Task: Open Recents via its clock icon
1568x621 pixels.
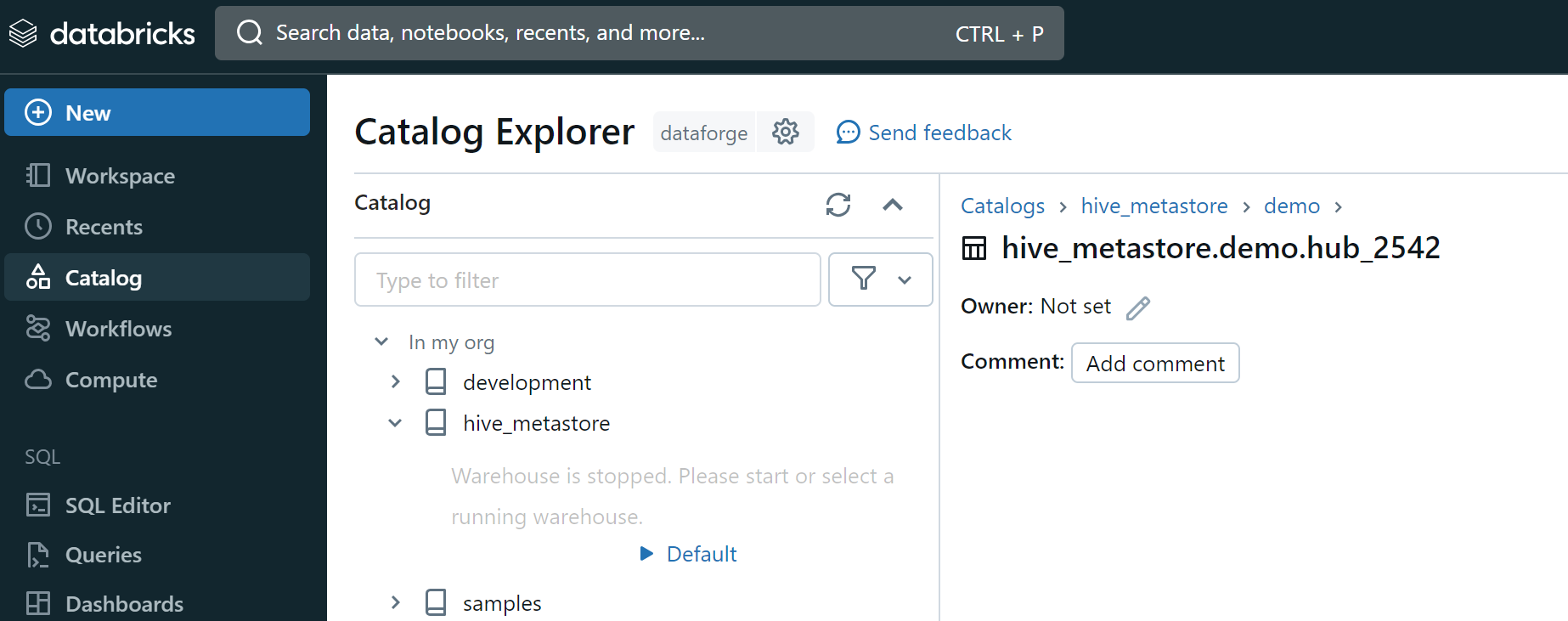Action: click(x=38, y=226)
